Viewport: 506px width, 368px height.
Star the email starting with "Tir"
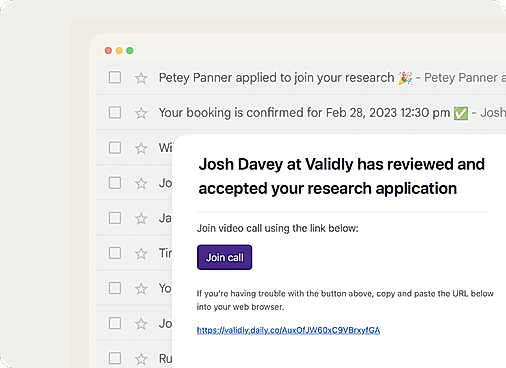point(141,253)
